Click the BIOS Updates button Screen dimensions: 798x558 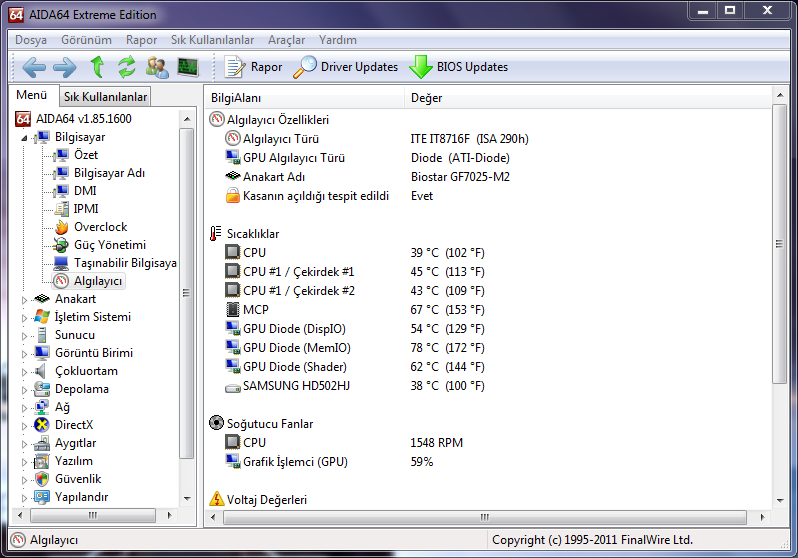(x=459, y=67)
